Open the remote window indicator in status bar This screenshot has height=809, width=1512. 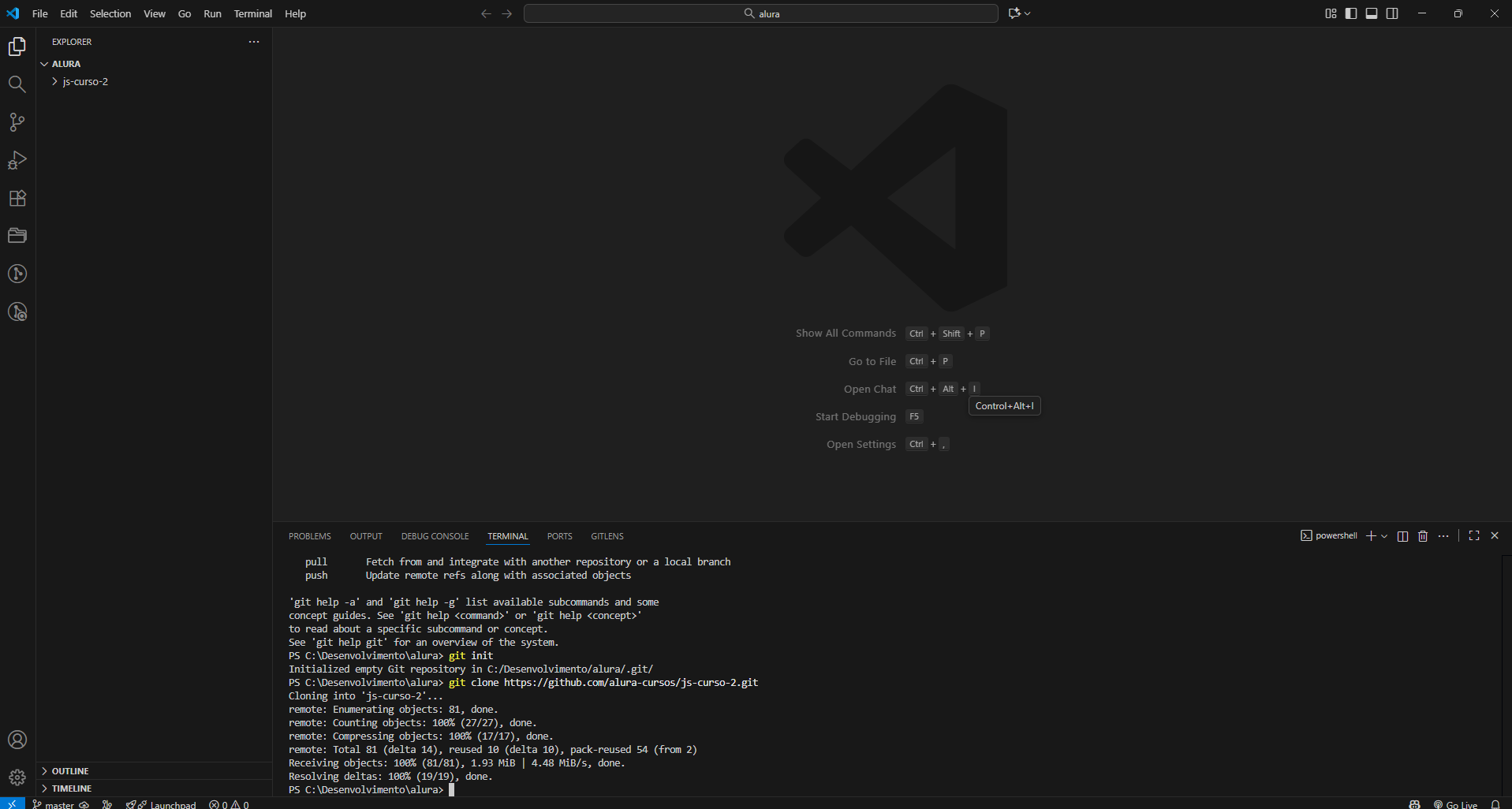click(13, 803)
